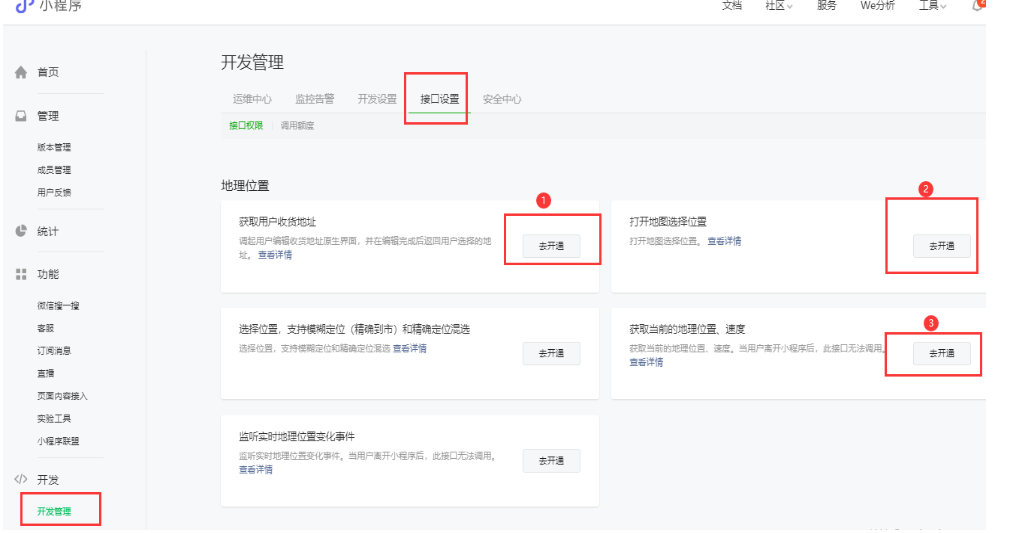1014x533 pixels.
Task: Click the grid icon beside 功能
Action: tap(20, 274)
